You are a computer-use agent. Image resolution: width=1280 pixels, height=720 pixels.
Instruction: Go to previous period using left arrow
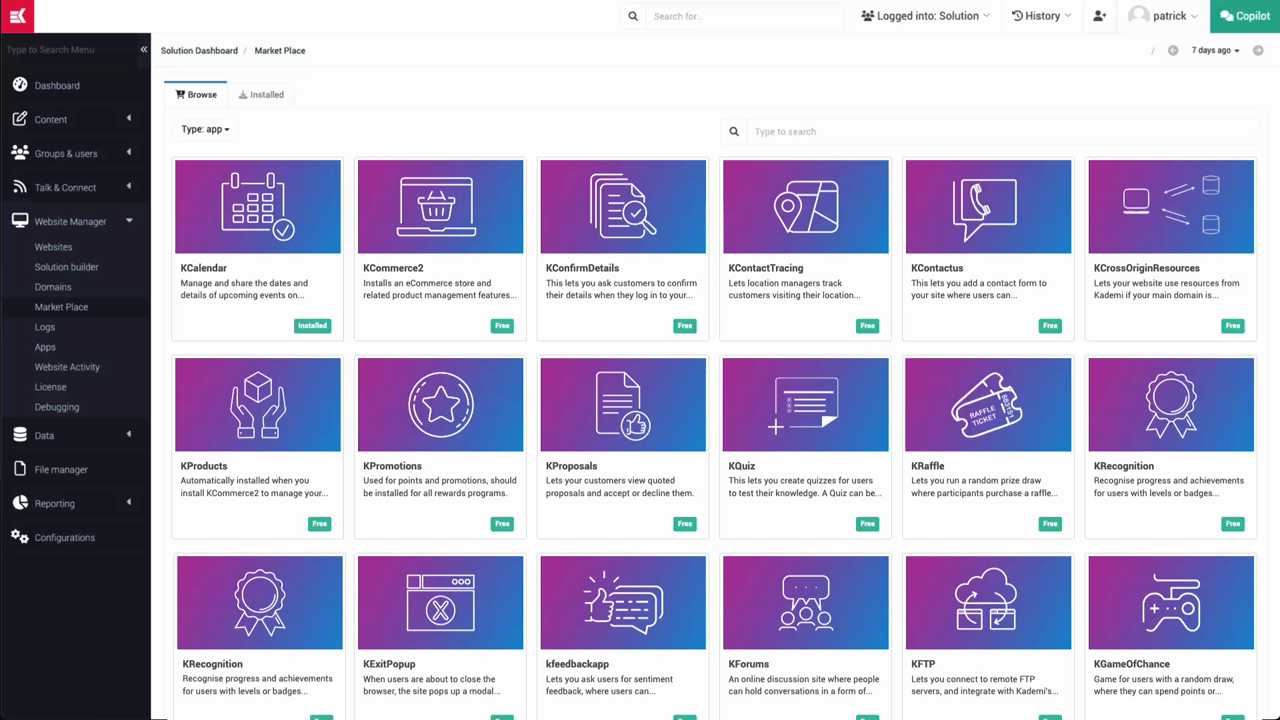[x=1173, y=51]
